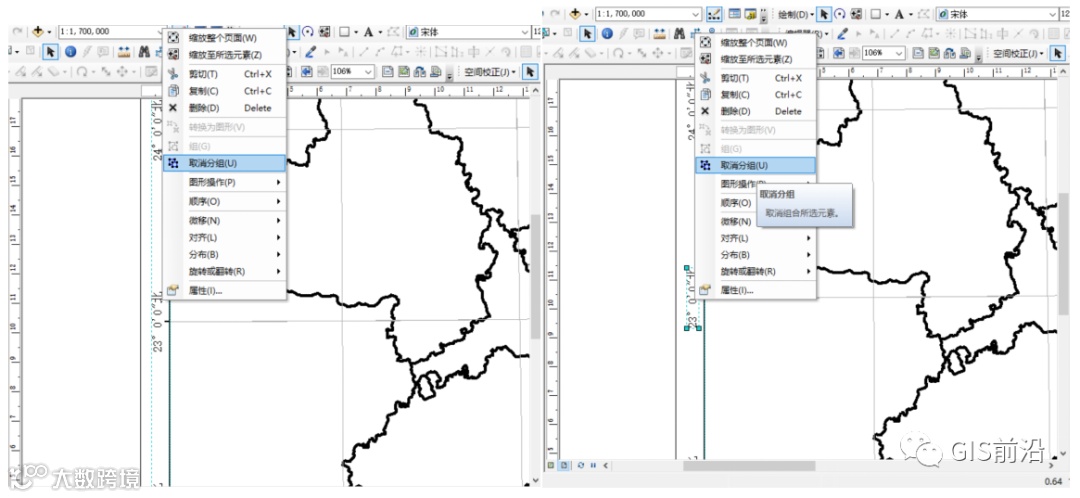
Task: Click Identify tool in left window
Action: [70, 52]
